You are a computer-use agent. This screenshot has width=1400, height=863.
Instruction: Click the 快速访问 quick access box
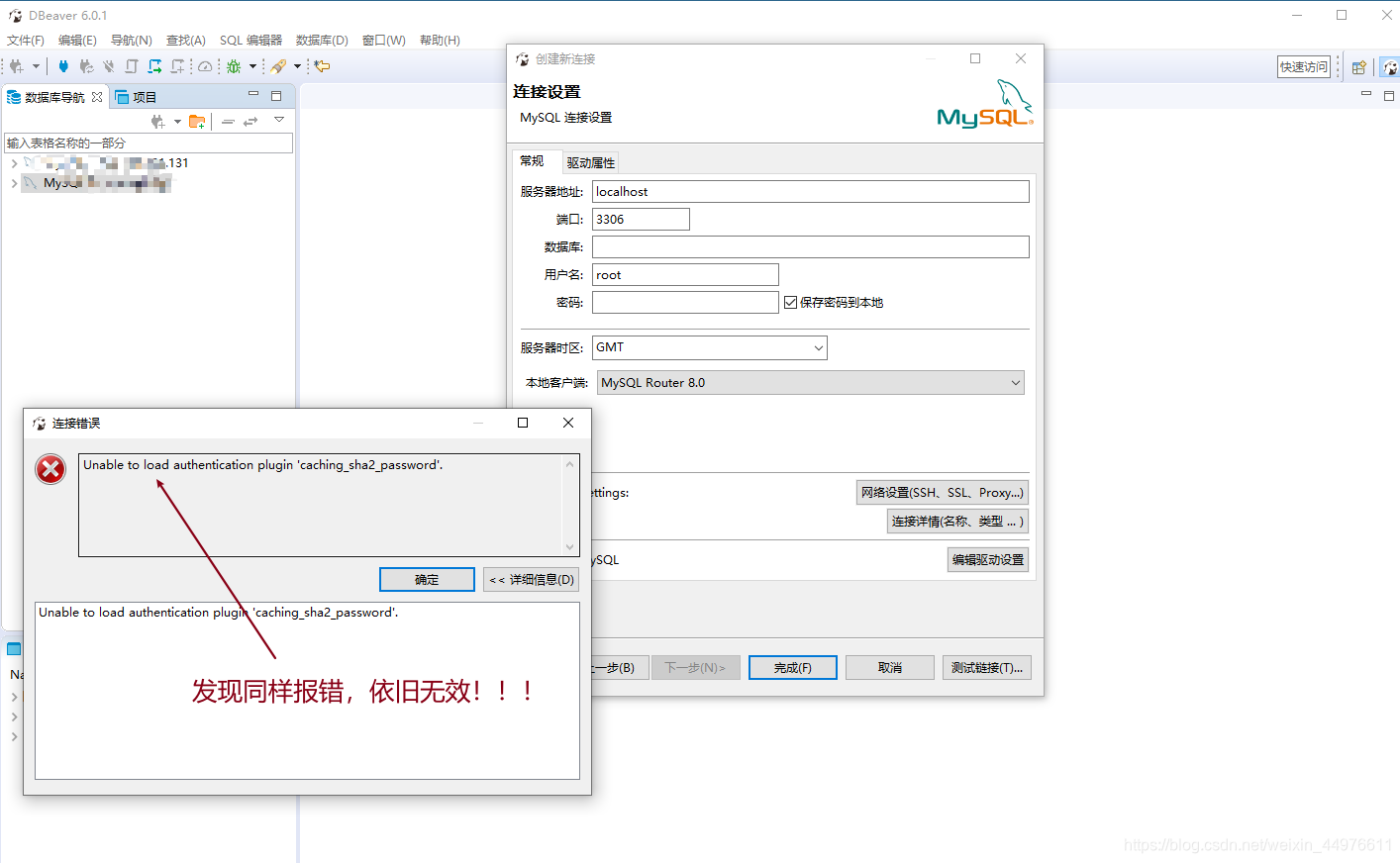(1304, 67)
